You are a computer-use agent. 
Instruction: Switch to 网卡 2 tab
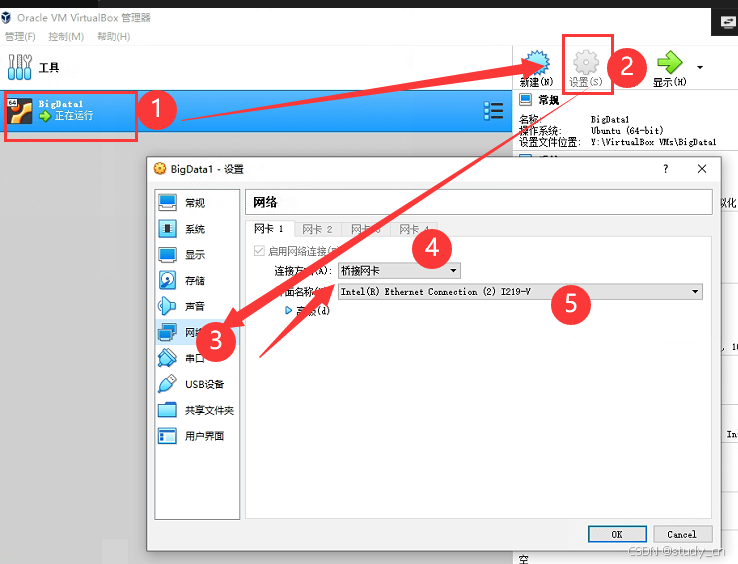[x=318, y=229]
